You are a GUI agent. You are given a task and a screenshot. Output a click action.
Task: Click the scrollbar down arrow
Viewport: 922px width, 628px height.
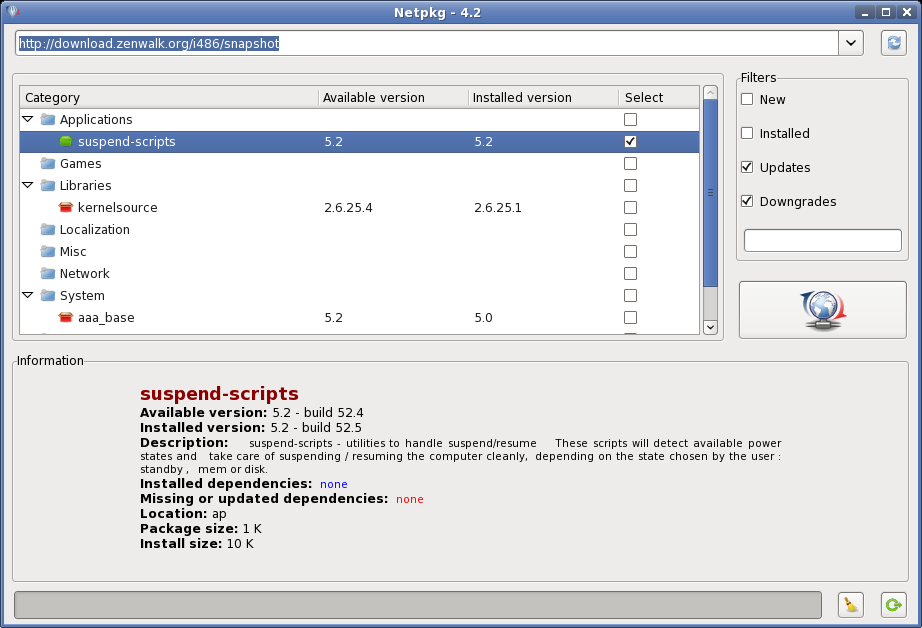pos(710,328)
